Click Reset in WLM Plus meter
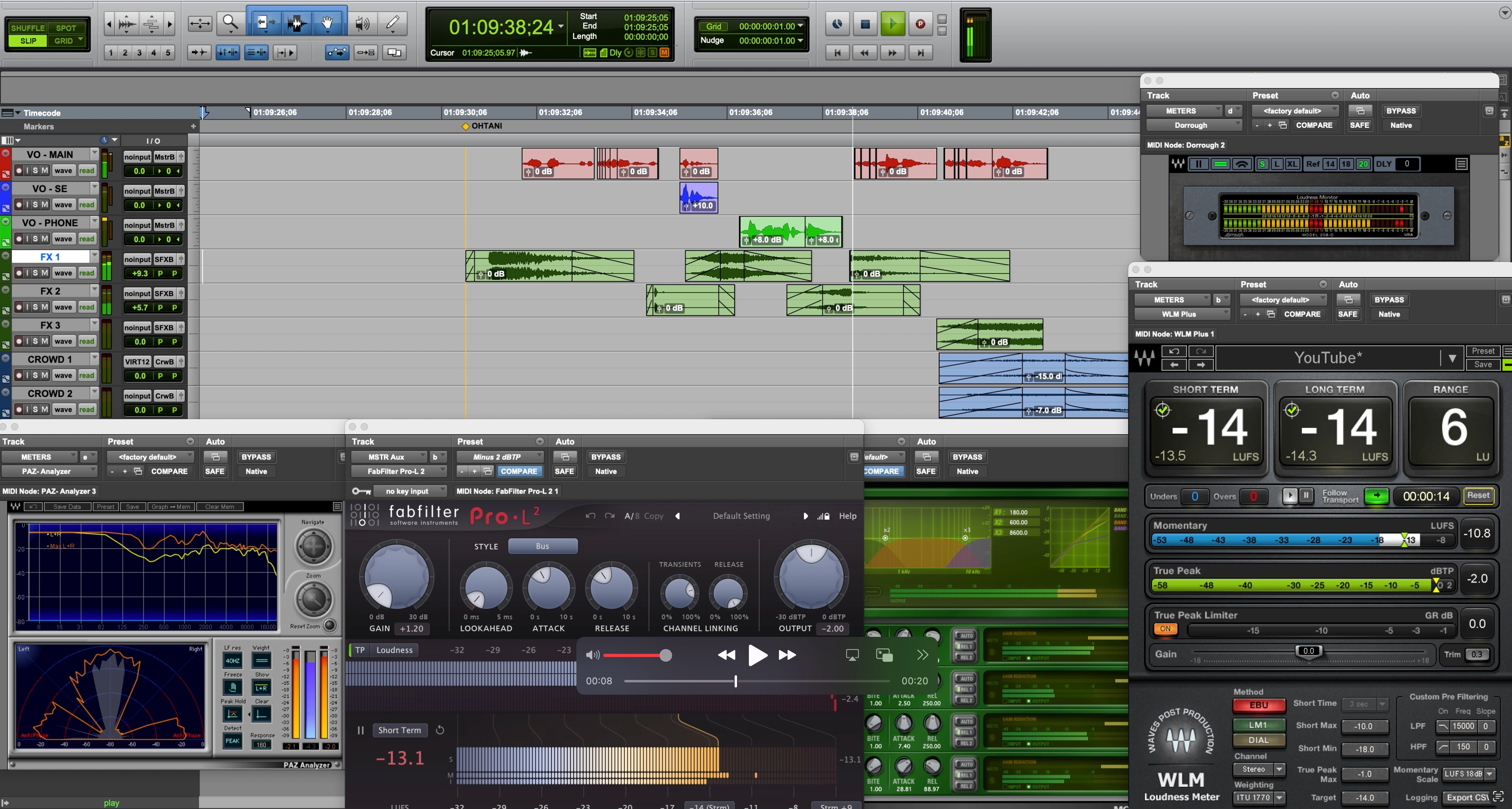 (1478, 496)
